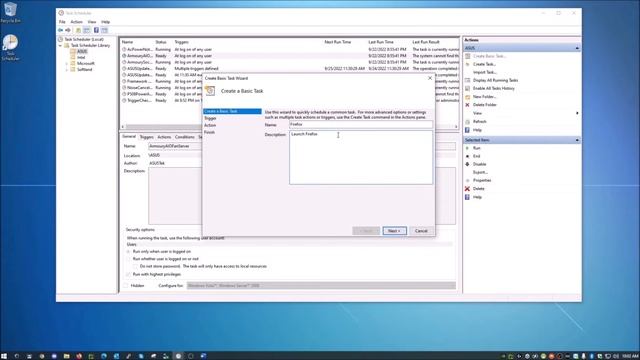Open the 'Configure for' dropdown
The width and height of the screenshot is (640, 360).
[321, 286]
